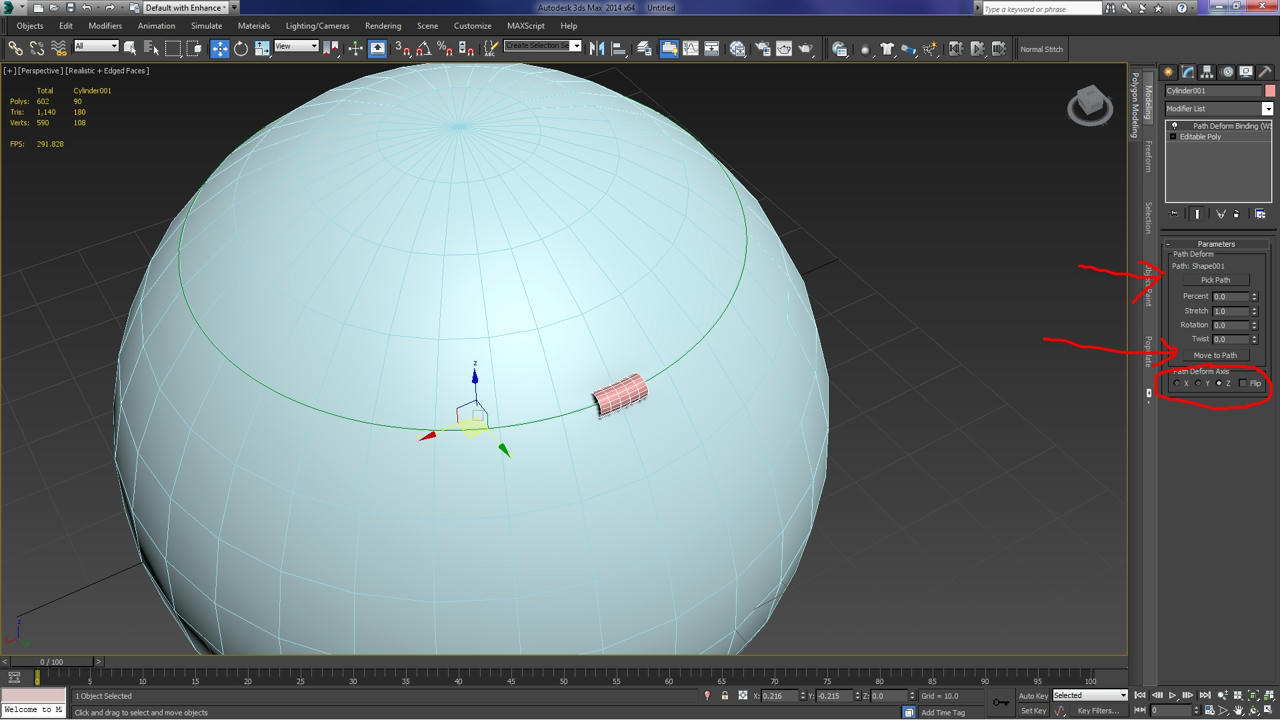Screen dimensions: 1280x720
Task: Open the Utilities hammer panel tab
Action: pos(1266,72)
